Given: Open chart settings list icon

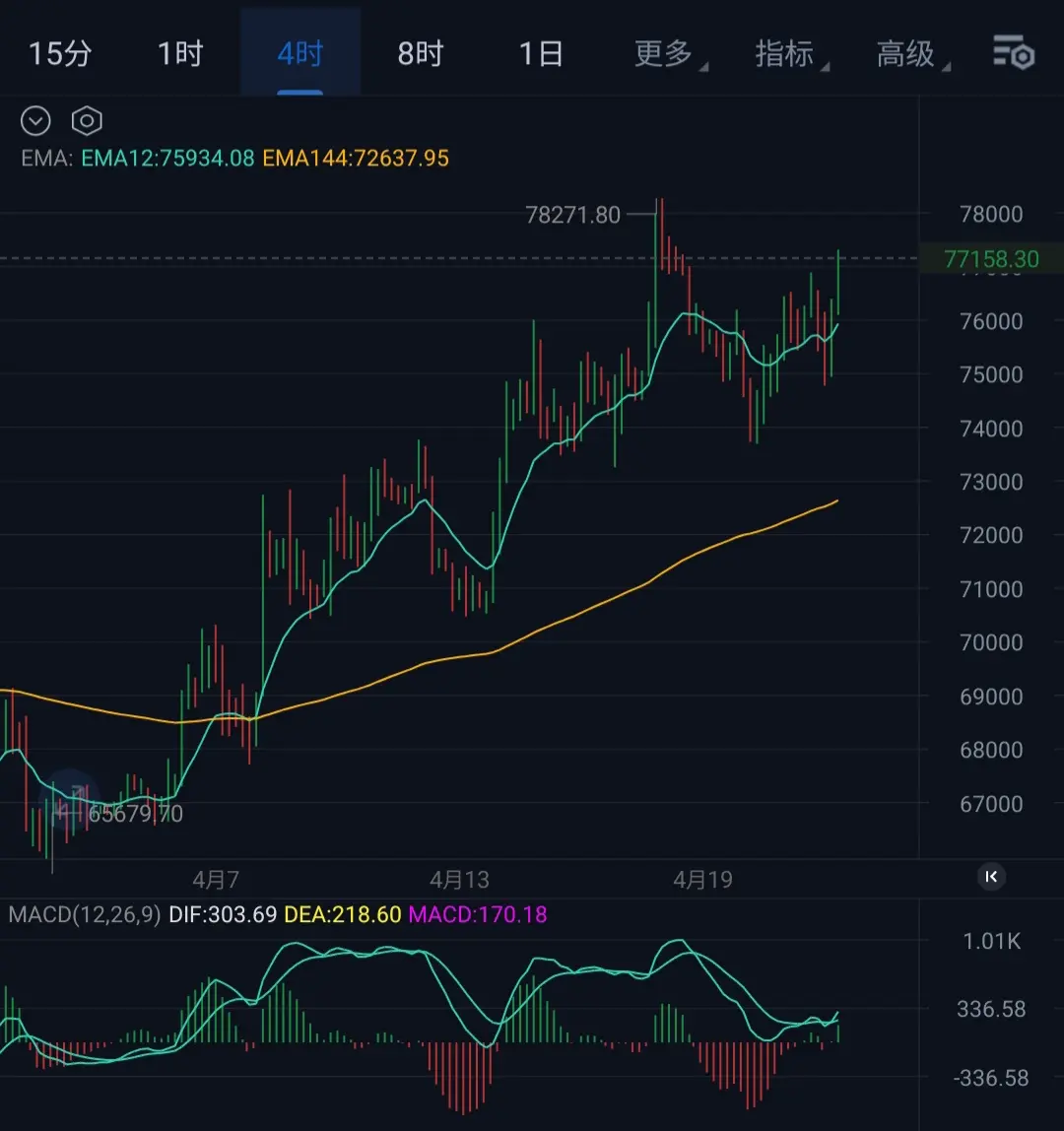Looking at the screenshot, I should coord(1014,52).
